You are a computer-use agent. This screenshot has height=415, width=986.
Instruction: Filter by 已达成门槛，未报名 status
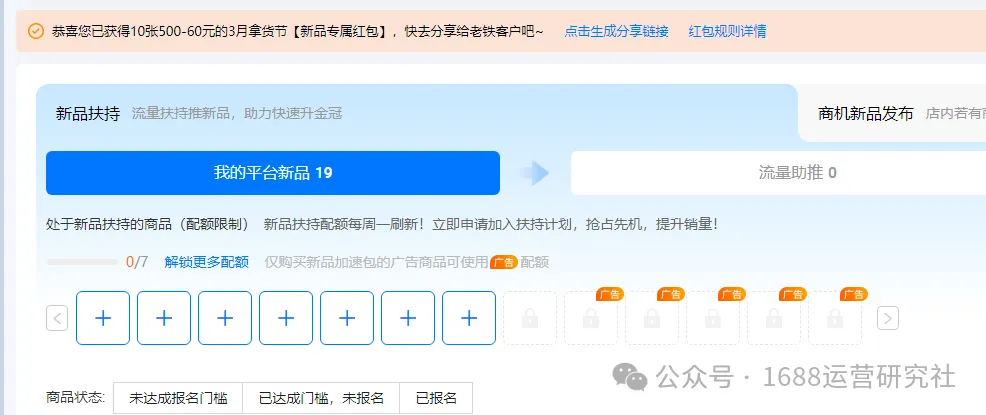(321, 398)
